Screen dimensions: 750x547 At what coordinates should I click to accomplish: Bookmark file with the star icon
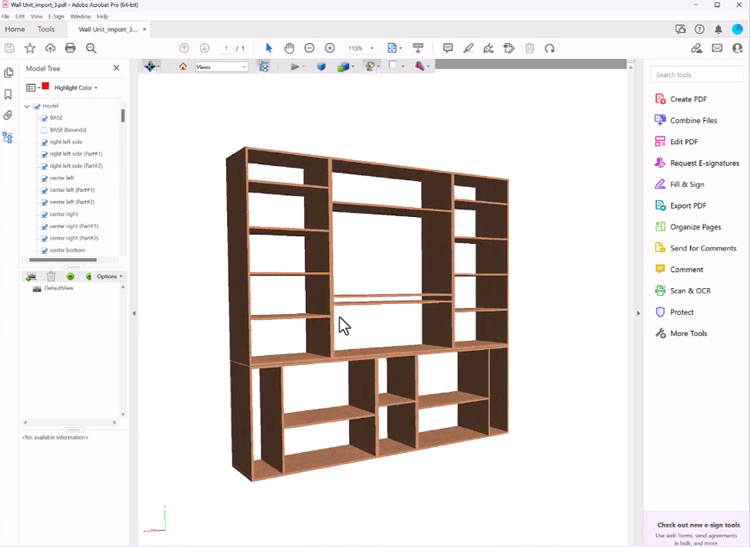30,48
